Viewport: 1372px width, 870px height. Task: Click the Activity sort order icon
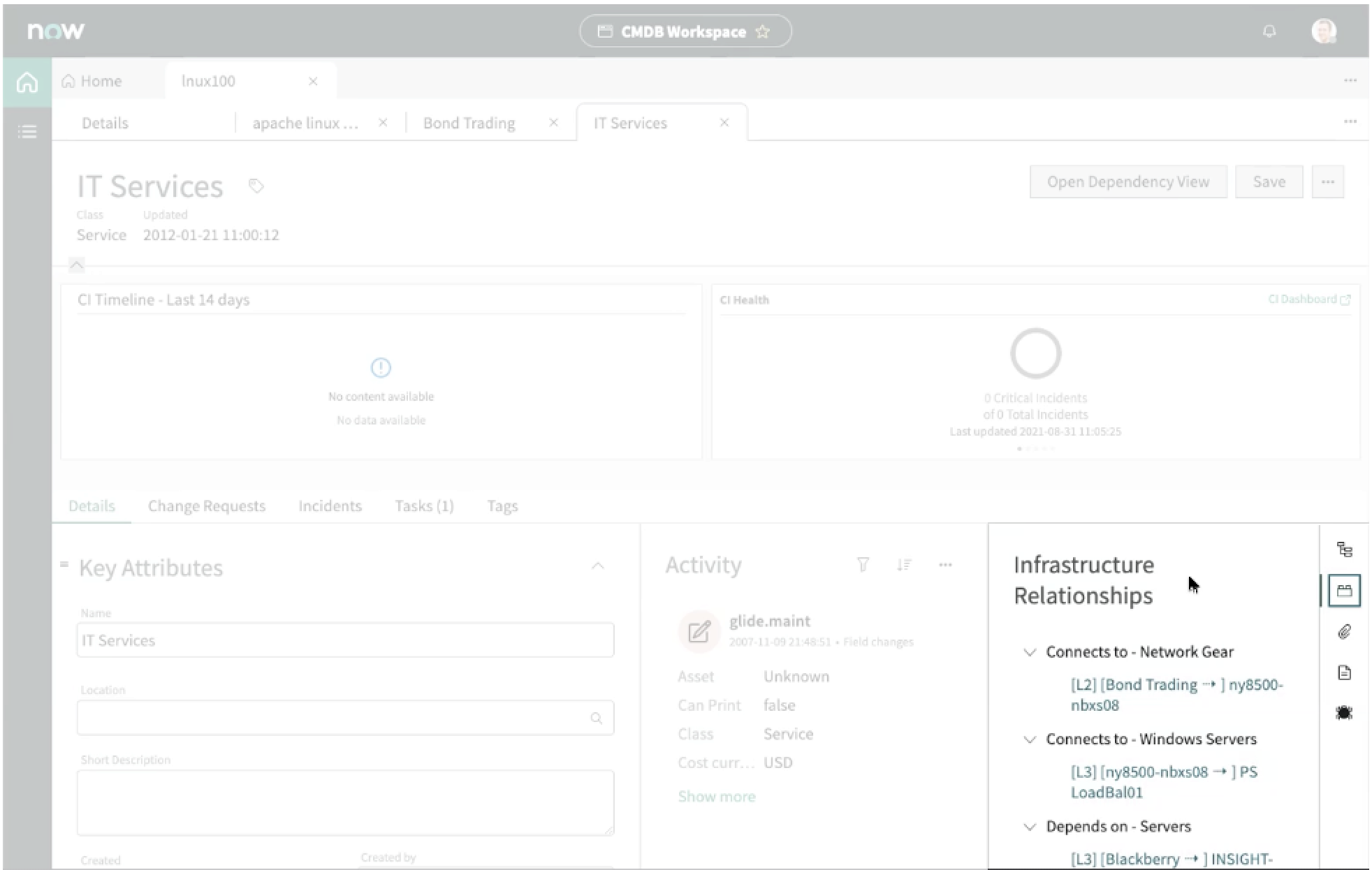point(904,565)
